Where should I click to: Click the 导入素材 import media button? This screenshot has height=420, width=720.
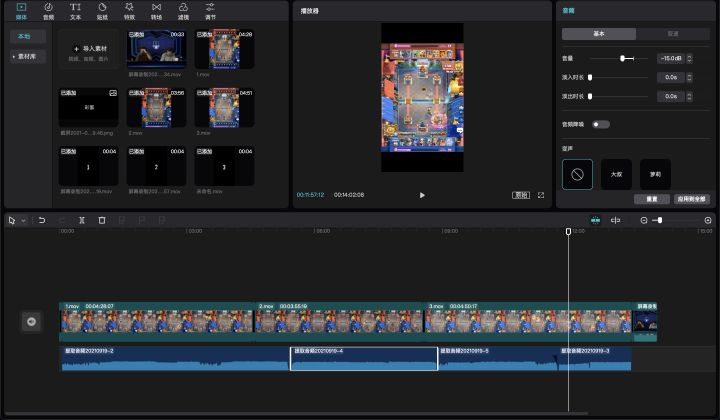point(88,50)
